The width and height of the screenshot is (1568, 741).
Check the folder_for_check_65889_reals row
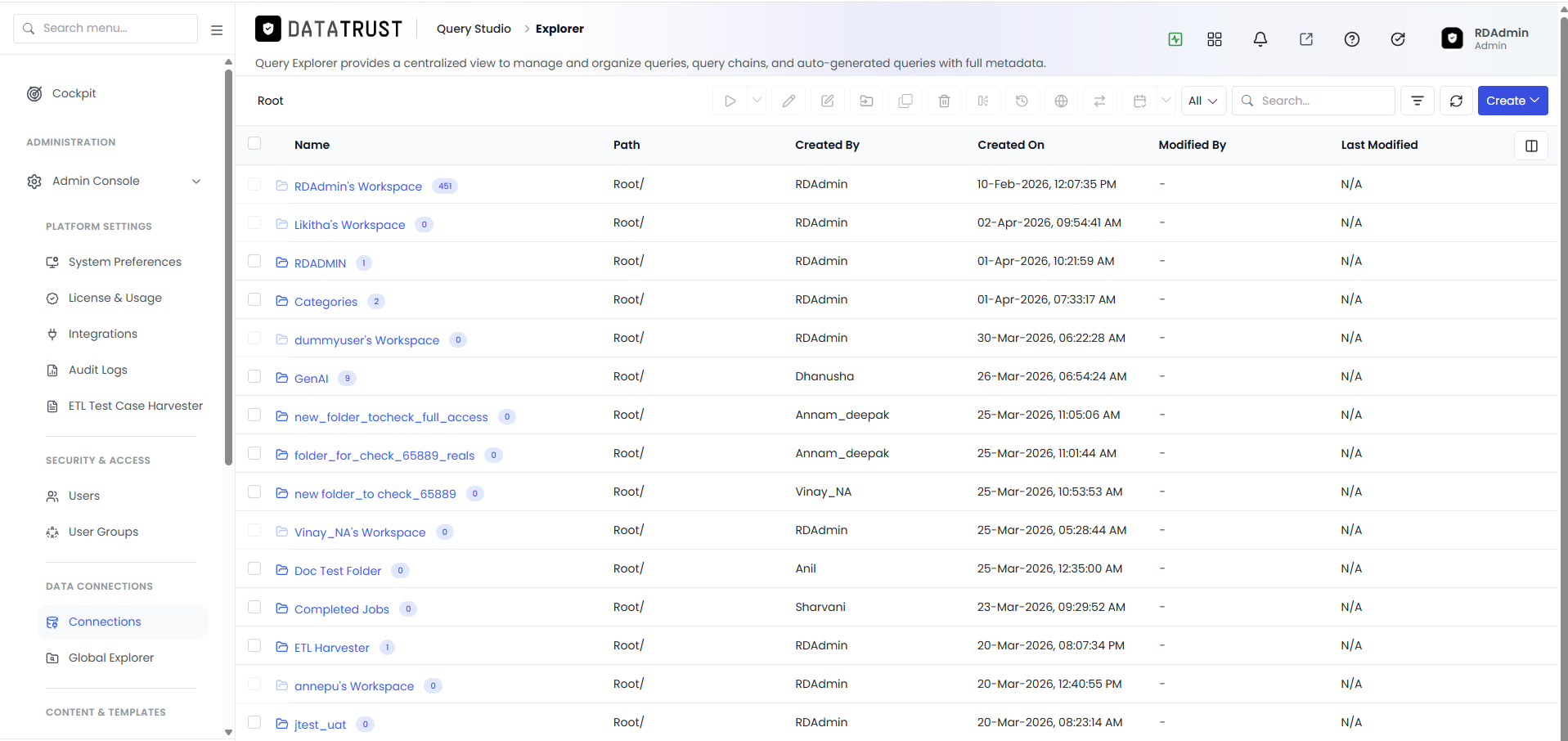(254, 453)
